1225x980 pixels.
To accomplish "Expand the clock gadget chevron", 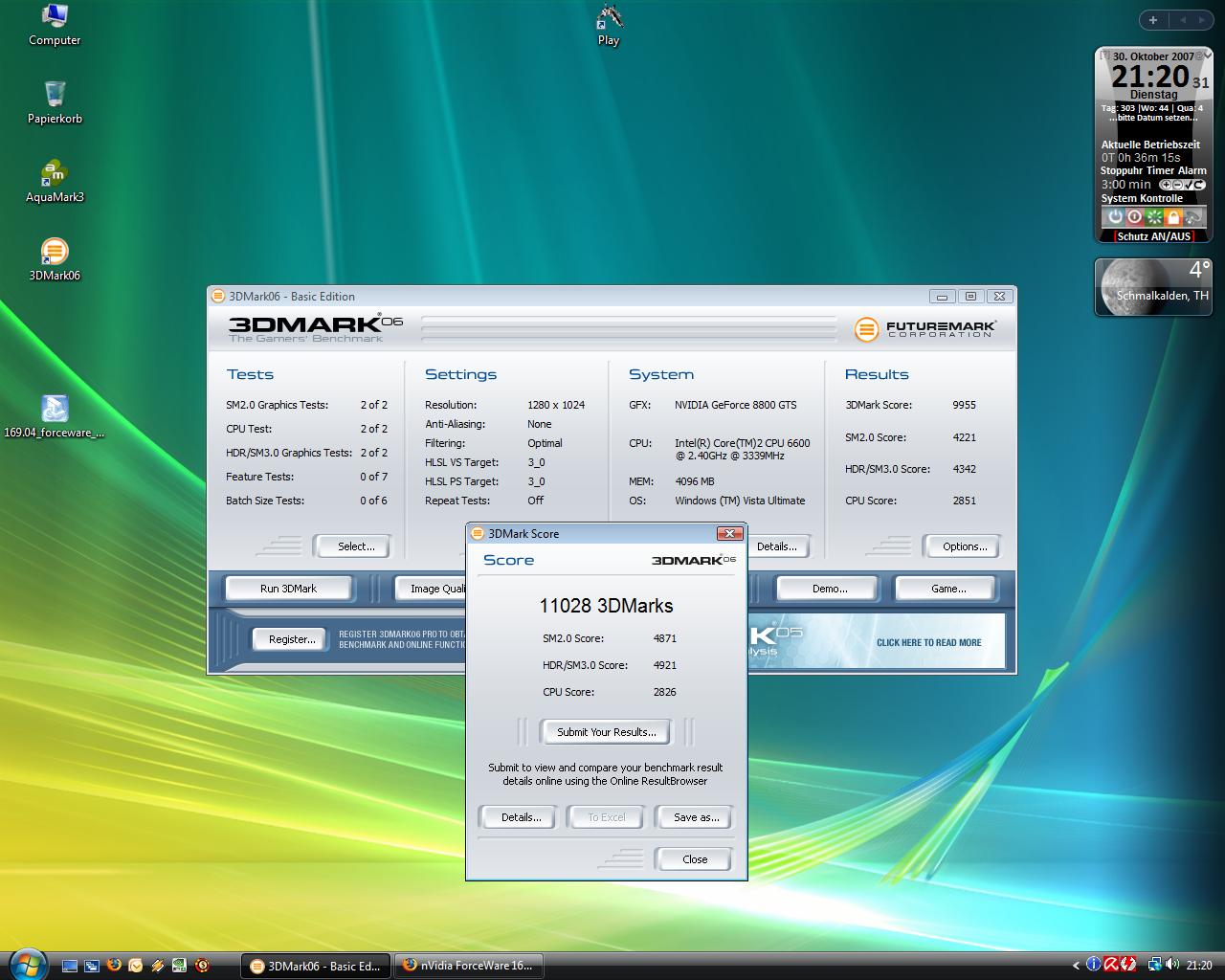I will click(x=1208, y=56).
